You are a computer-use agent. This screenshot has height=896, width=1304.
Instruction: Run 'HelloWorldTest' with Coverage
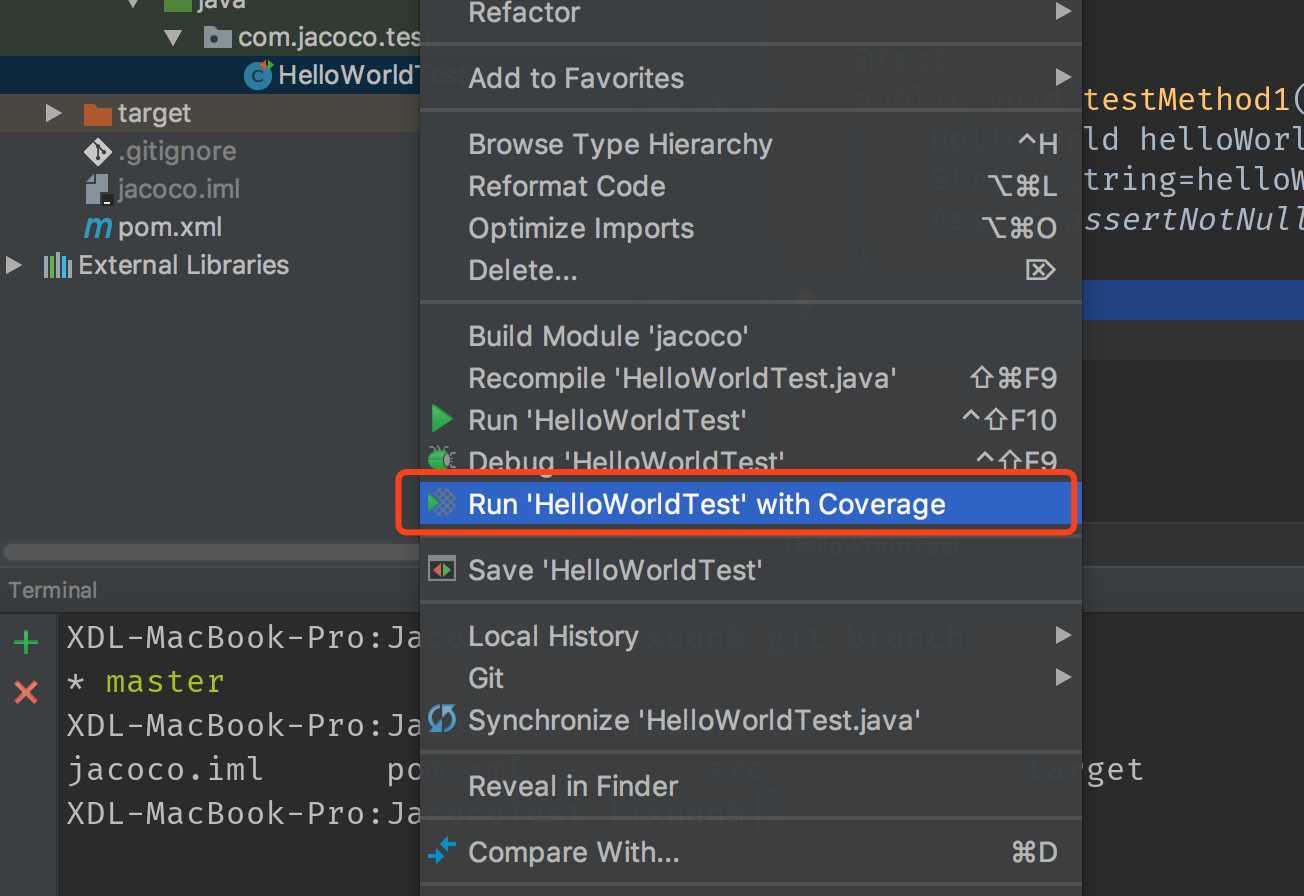750,504
